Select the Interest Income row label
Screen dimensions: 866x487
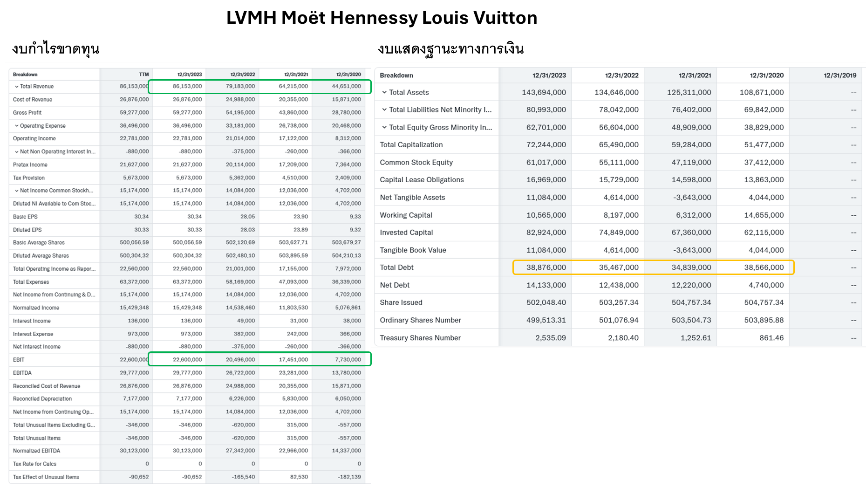tap(31, 321)
